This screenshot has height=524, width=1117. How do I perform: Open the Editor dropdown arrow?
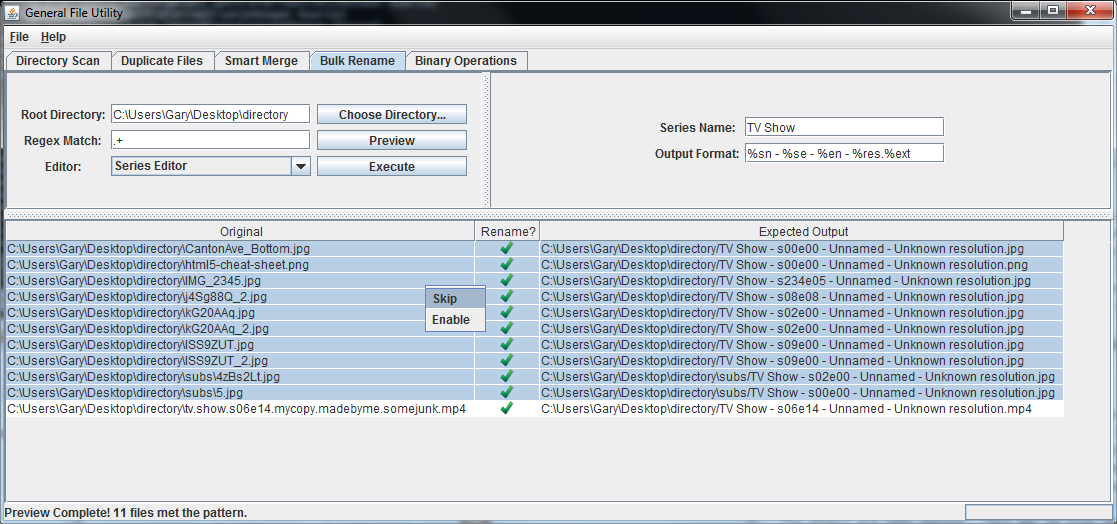point(301,166)
